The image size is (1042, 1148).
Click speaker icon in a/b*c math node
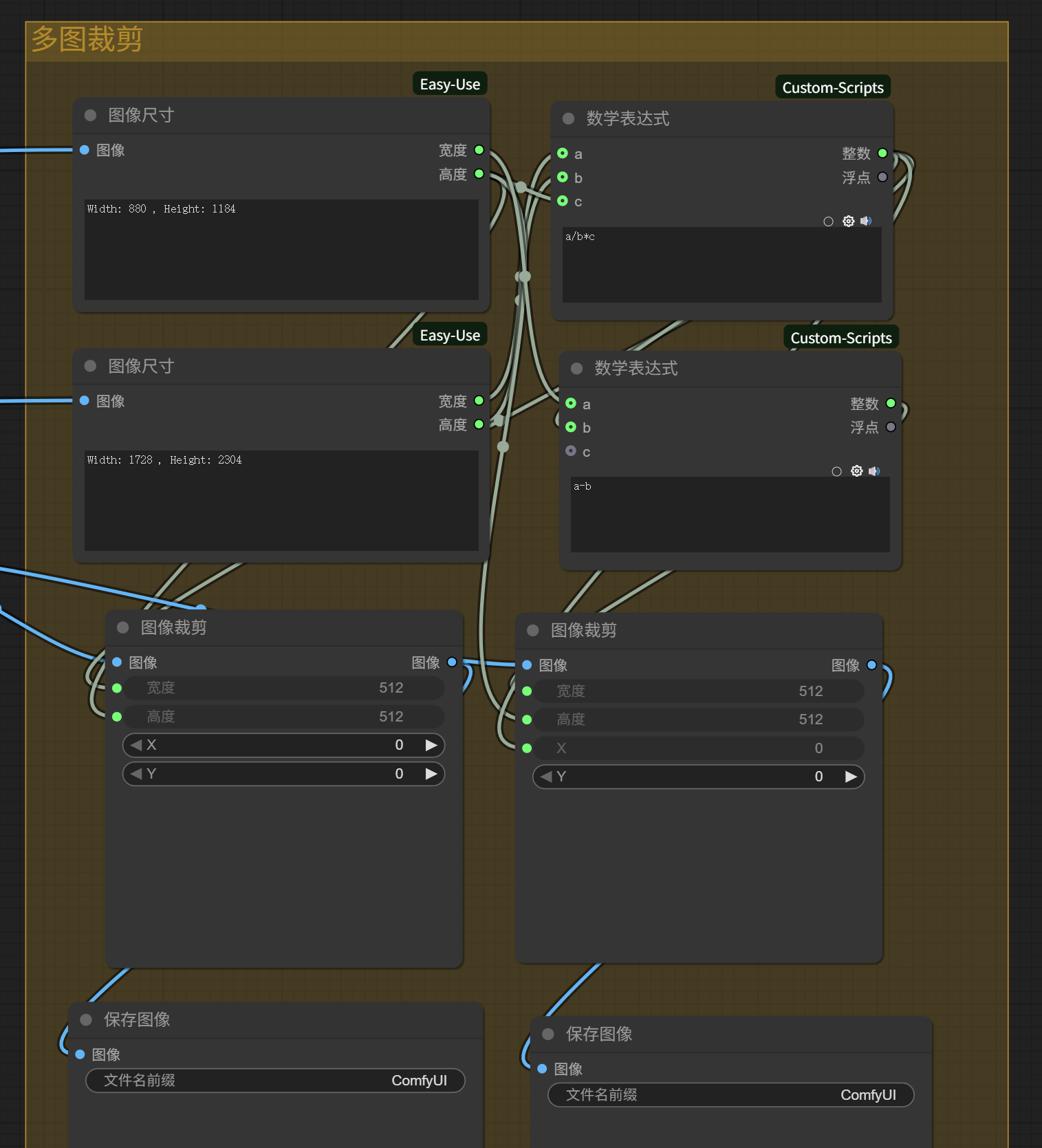point(866,221)
